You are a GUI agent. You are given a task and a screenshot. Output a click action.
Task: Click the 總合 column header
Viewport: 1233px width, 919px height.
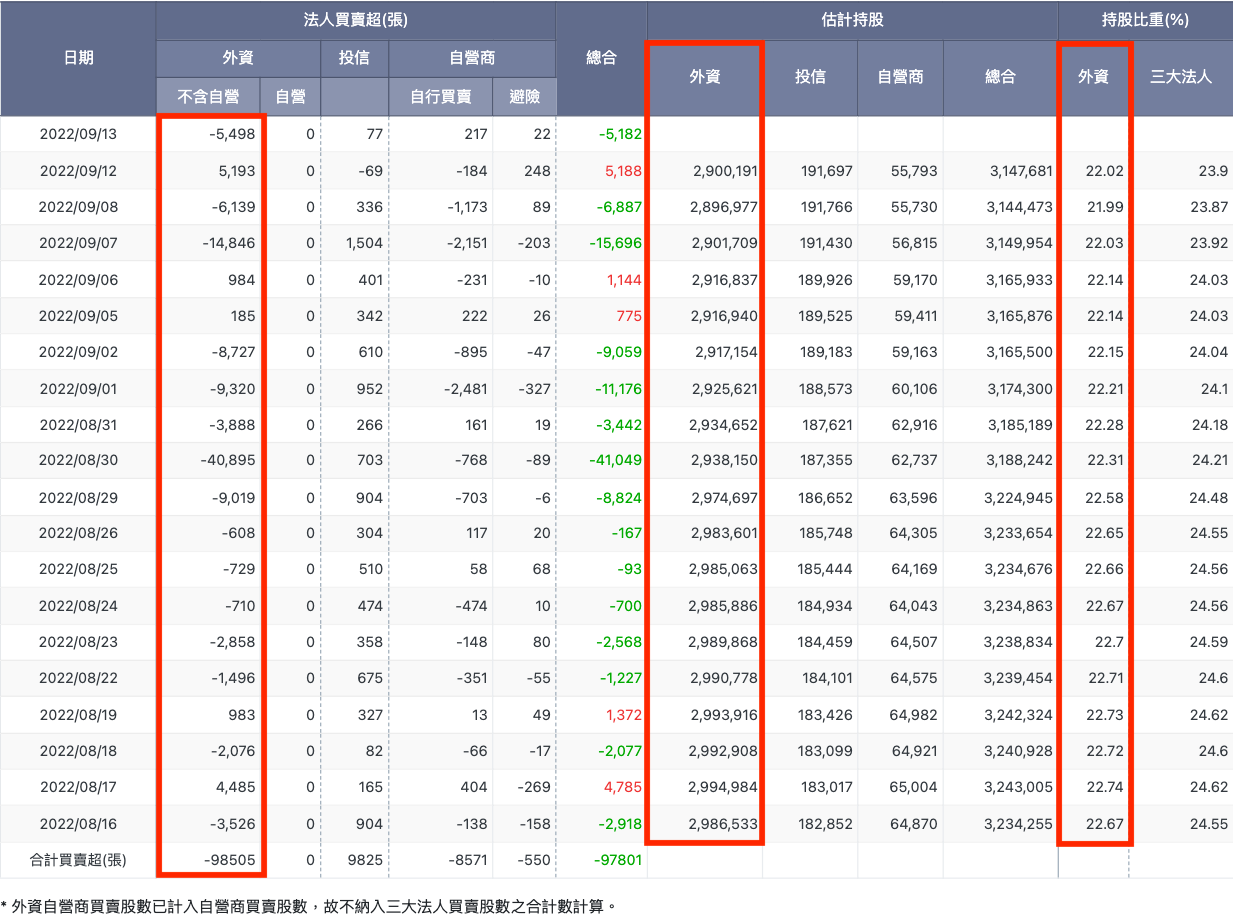pyautogui.click(x=600, y=58)
